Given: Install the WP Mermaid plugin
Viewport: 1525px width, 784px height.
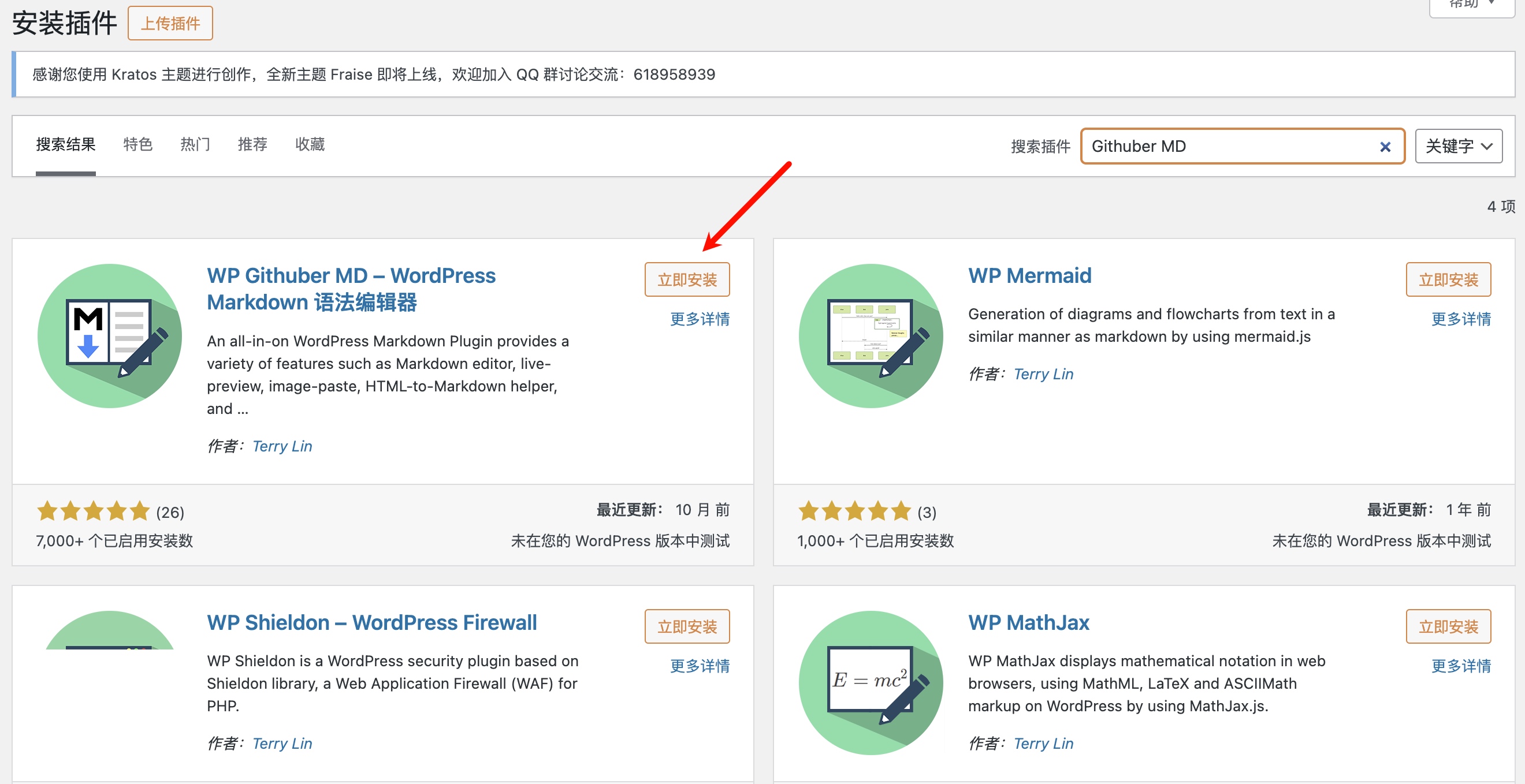Looking at the screenshot, I should [x=1448, y=279].
